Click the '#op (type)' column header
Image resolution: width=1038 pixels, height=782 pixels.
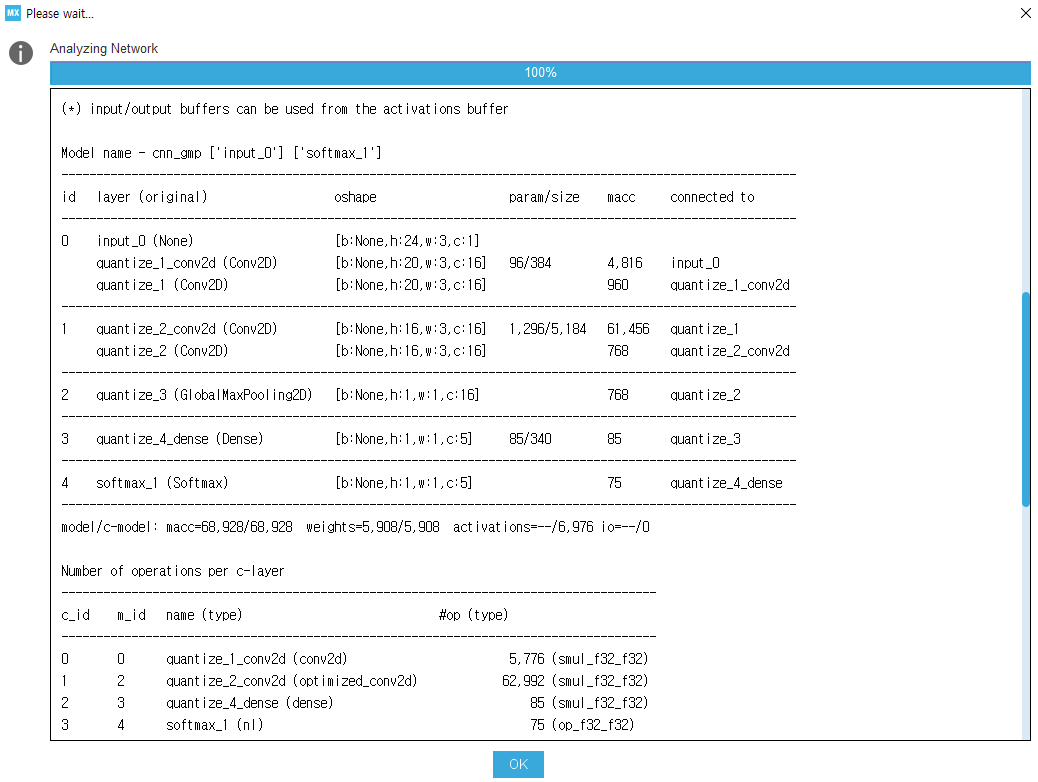pos(473,615)
